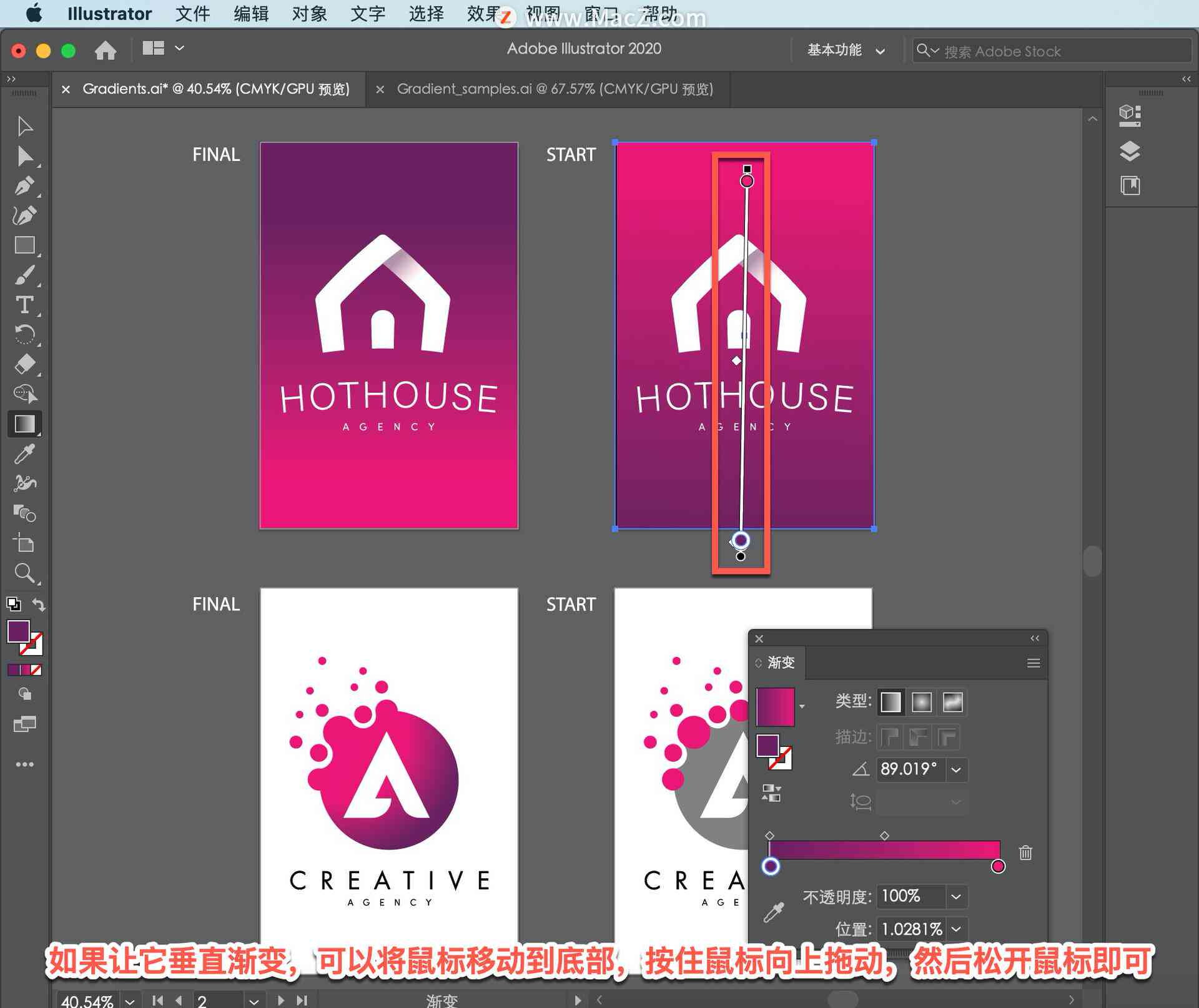Select the Artboard tool
The height and width of the screenshot is (1008, 1199).
[x=24, y=543]
